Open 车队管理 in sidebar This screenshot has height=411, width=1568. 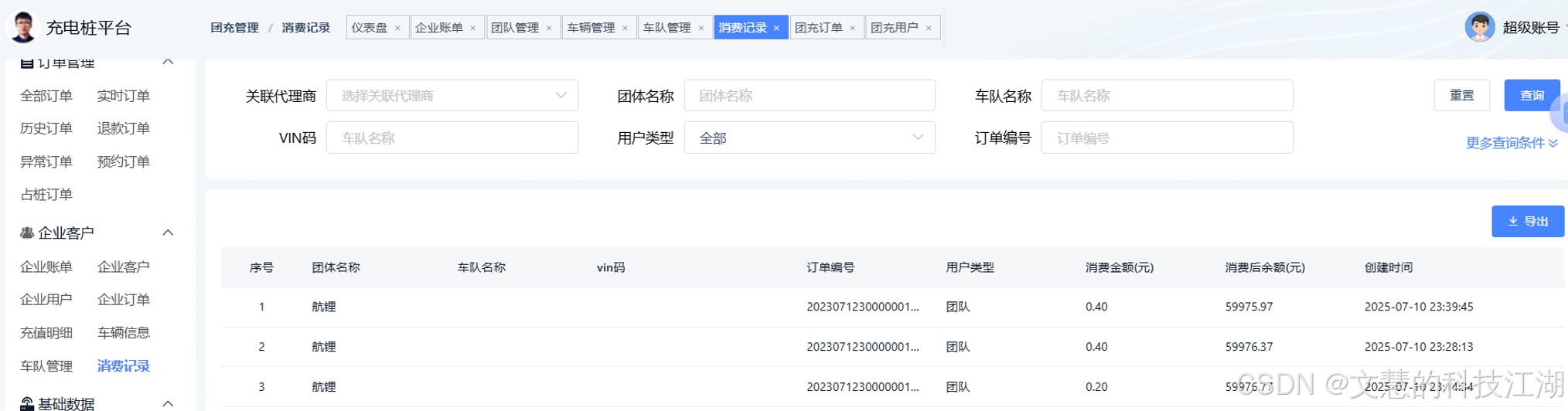pyautogui.click(x=46, y=366)
